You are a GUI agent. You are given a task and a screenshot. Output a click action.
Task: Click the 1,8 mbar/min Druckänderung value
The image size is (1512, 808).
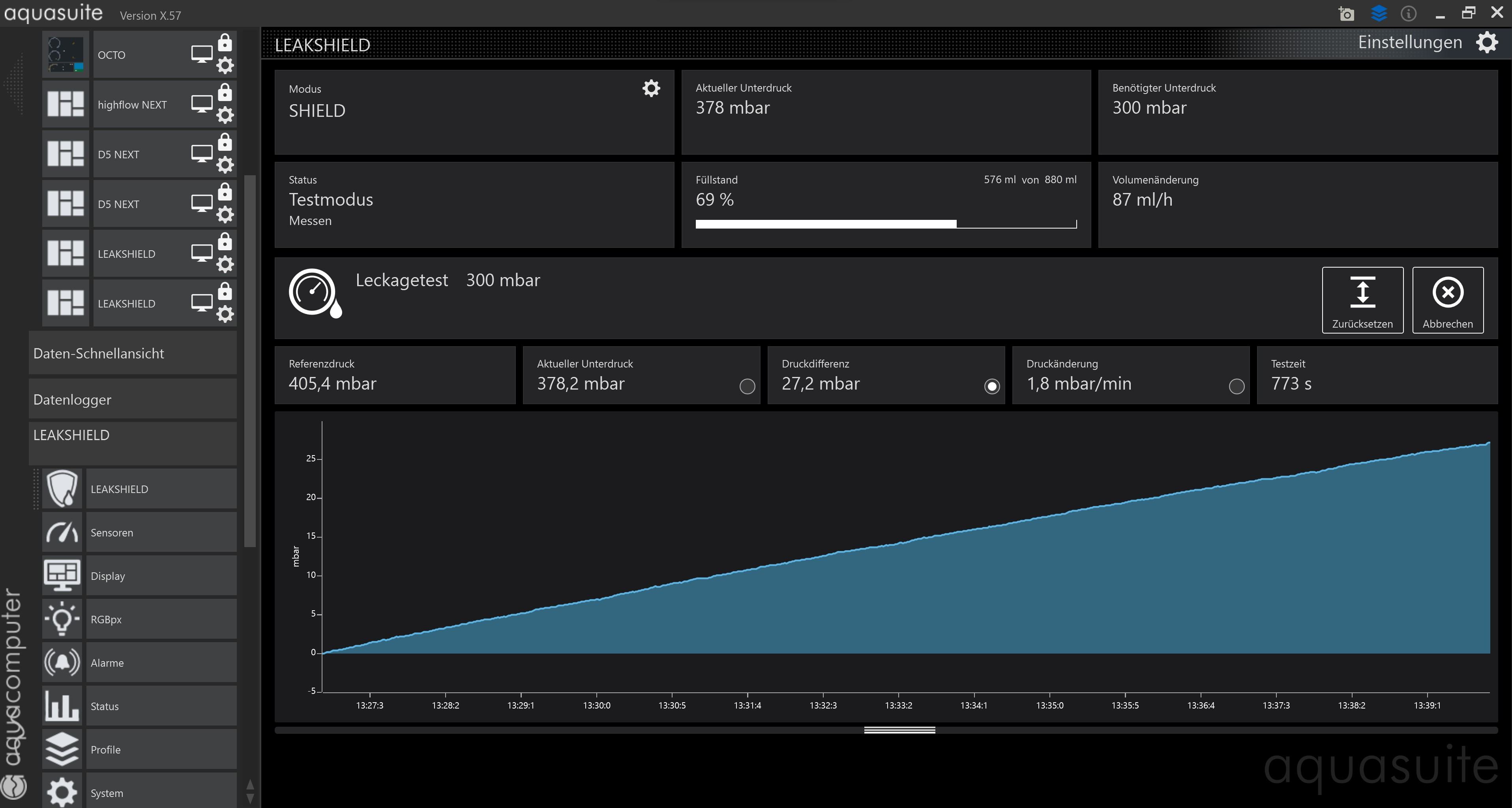(1079, 383)
